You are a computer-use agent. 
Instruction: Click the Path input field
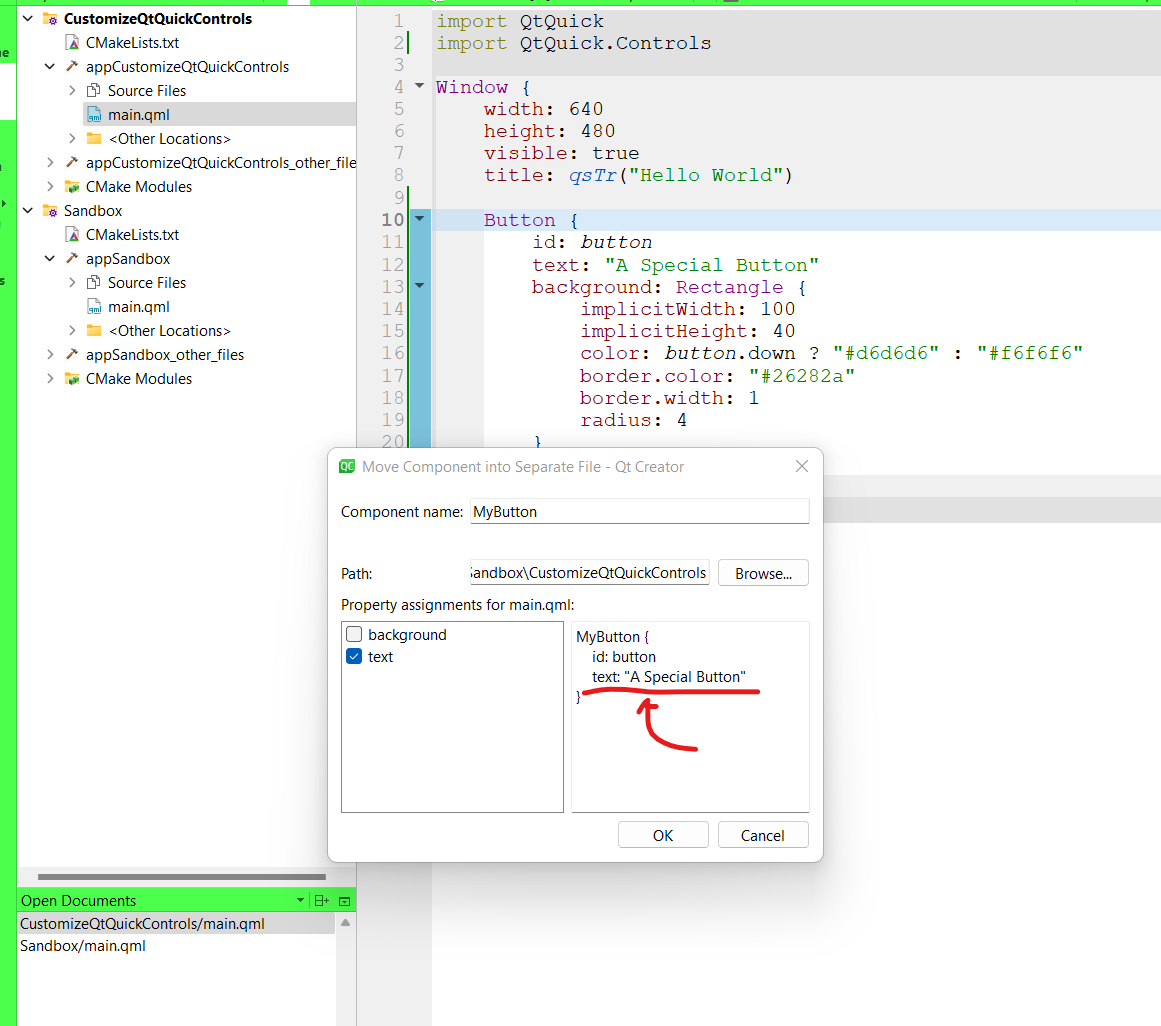point(589,573)
